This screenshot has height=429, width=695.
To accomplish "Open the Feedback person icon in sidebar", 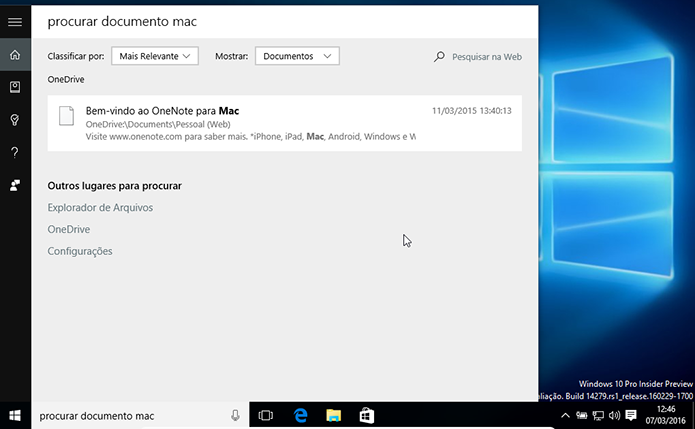I will tap(15, 185).
